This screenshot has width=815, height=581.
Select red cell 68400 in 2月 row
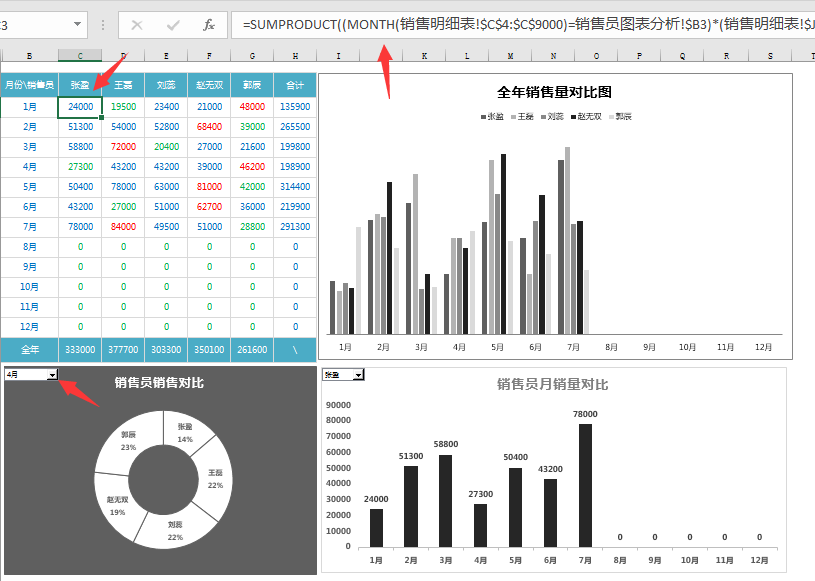(x=209, y=127)
